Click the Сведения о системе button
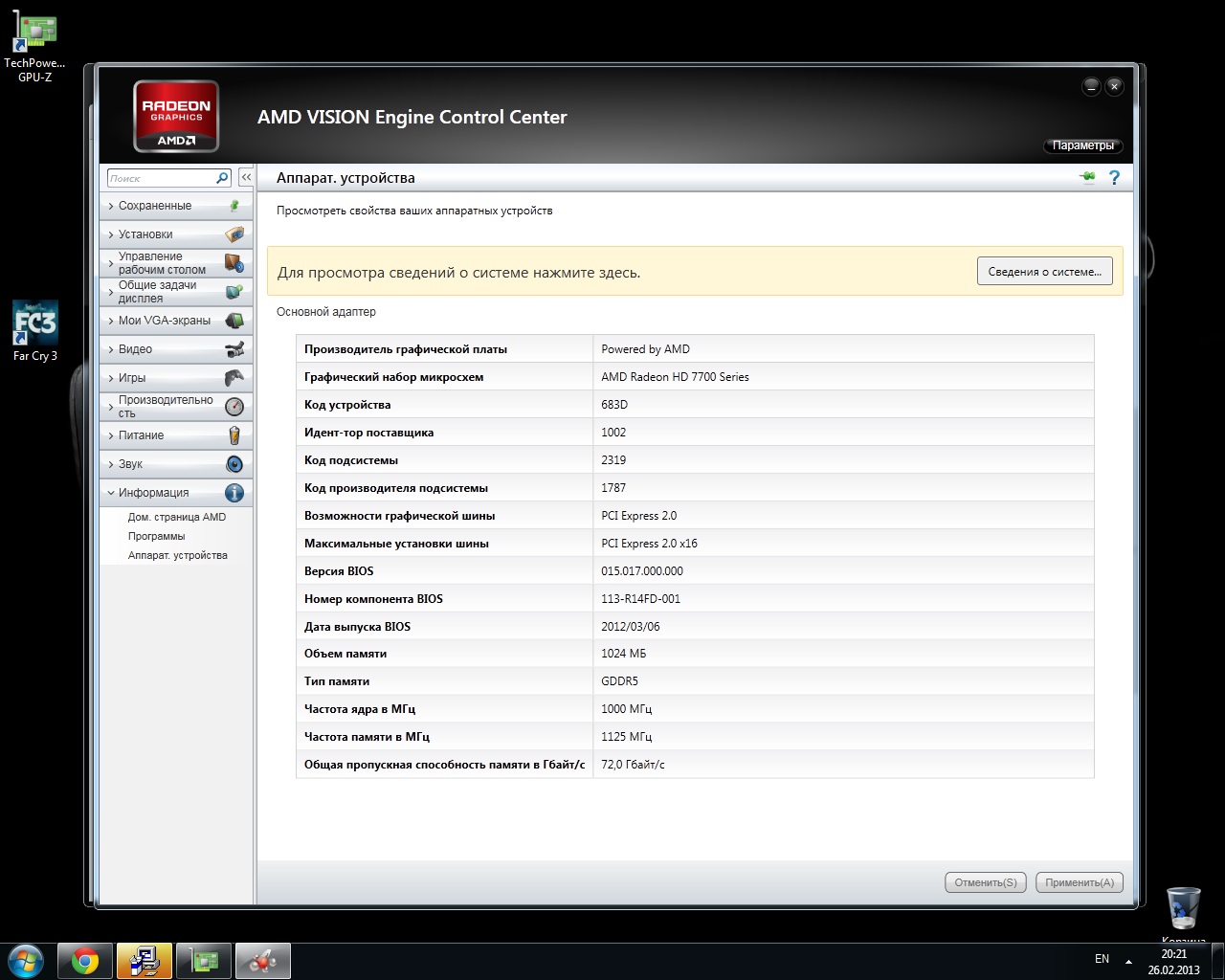 click(1044, 272)
